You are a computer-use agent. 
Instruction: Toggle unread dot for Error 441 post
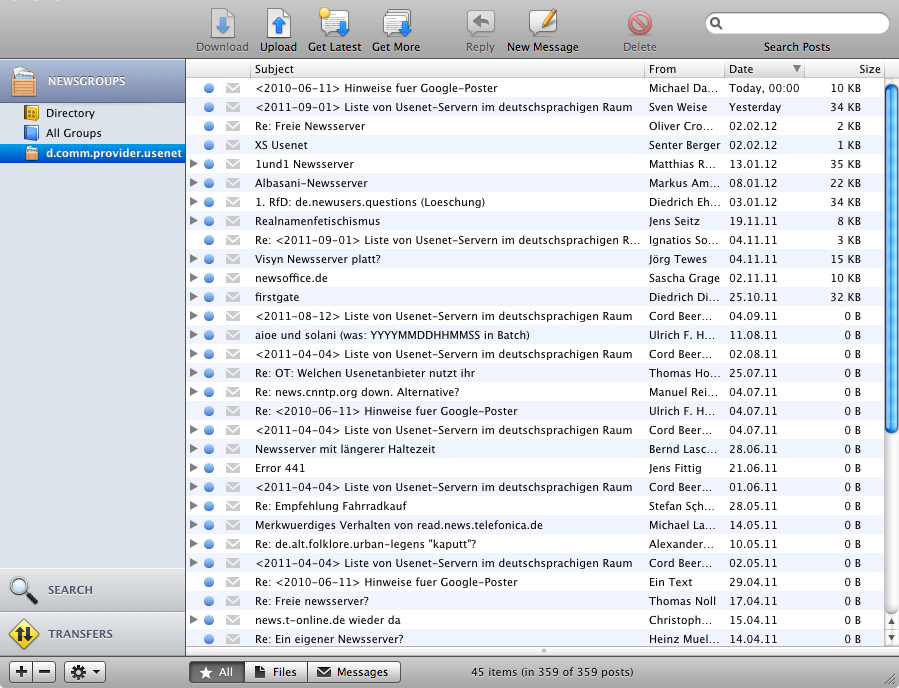pos(209,468)
